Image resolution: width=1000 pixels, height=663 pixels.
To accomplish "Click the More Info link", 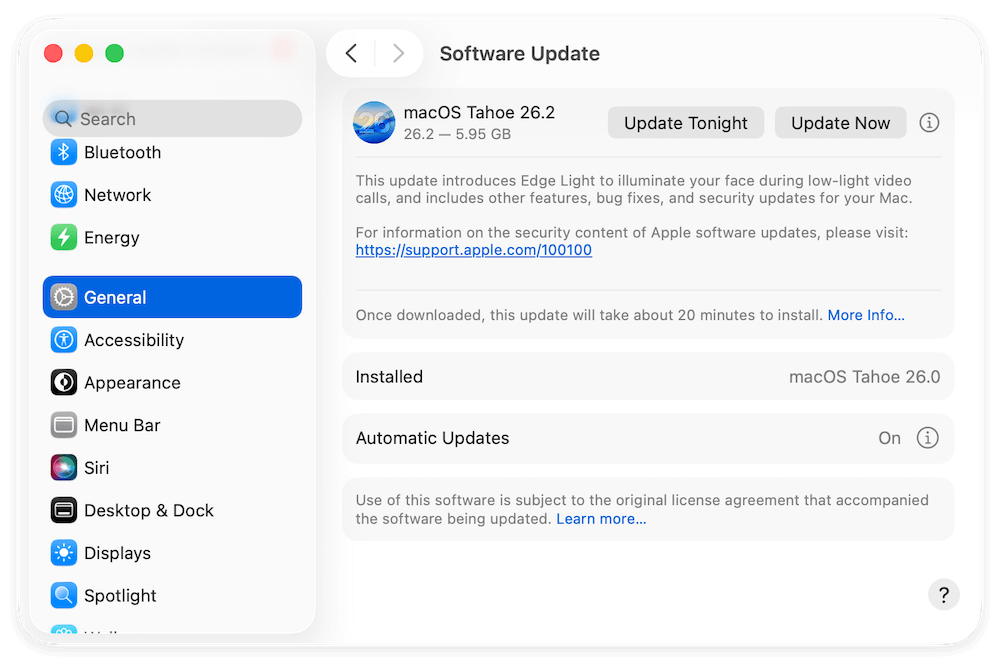I will [x=865, y=314].
